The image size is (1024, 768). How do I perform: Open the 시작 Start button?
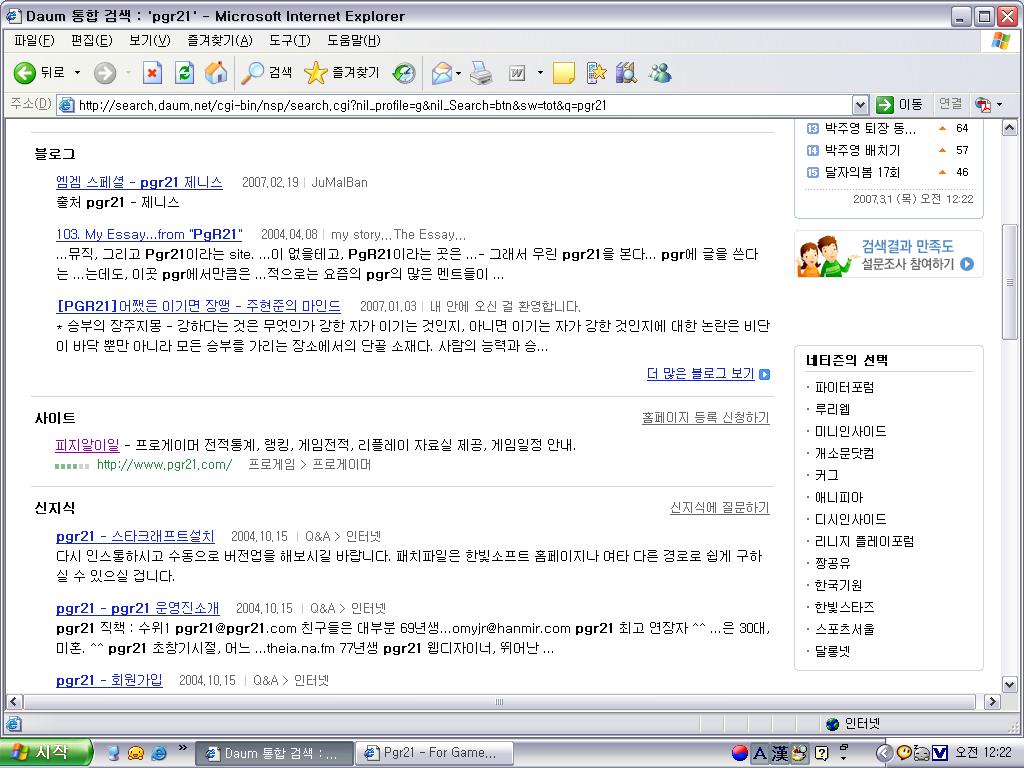(44, 753)
